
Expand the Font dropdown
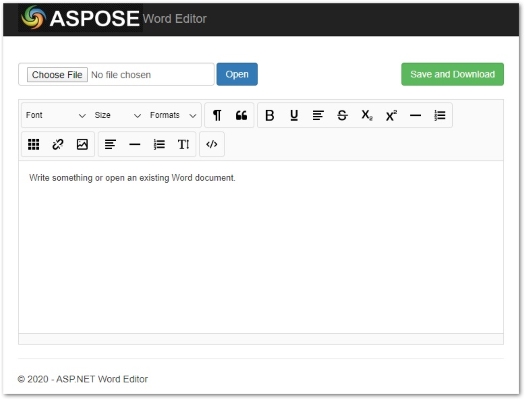coord(56,115)
